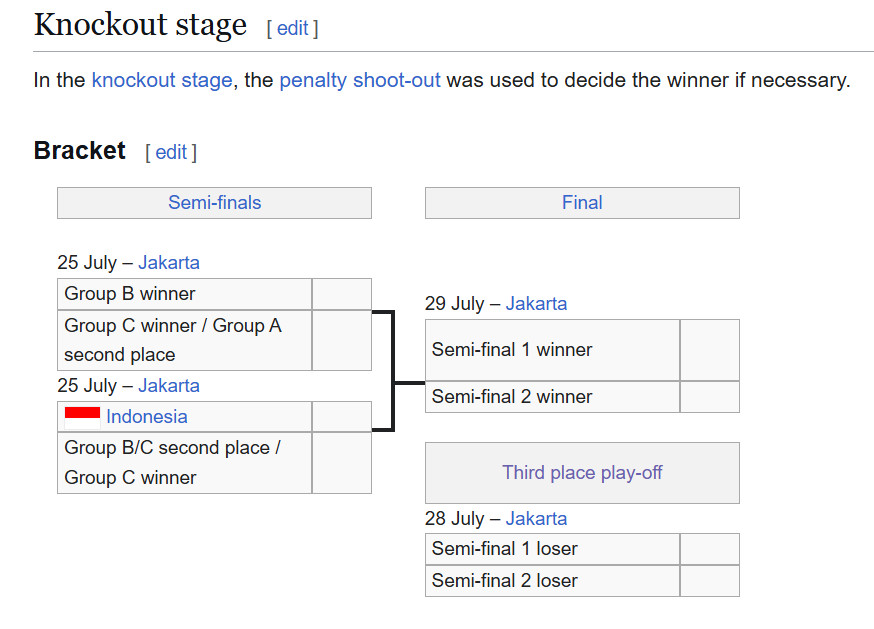Click Group C winner / Group A second place cell

click(x=184, y=340)
